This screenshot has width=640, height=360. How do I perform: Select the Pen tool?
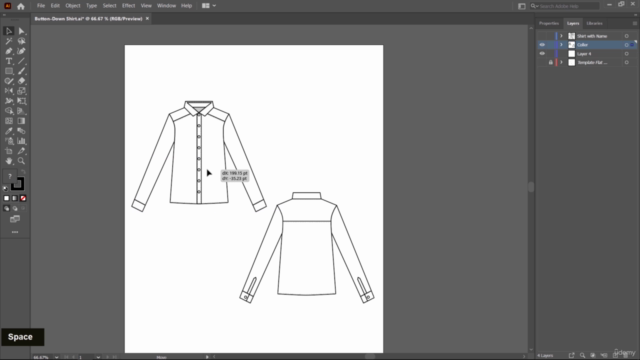point(9,51)
